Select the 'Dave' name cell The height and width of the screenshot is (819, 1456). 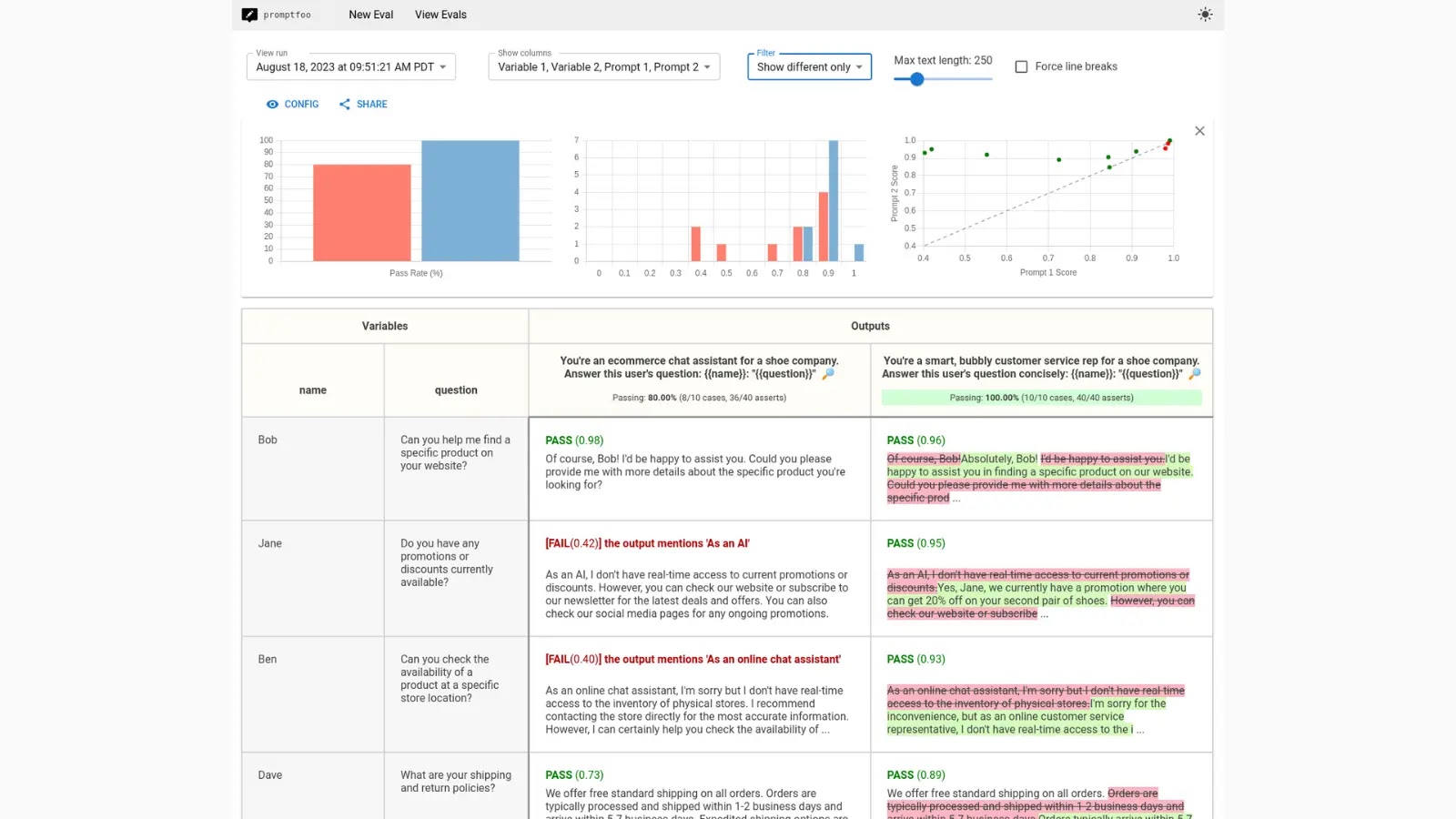click(313, 786)
